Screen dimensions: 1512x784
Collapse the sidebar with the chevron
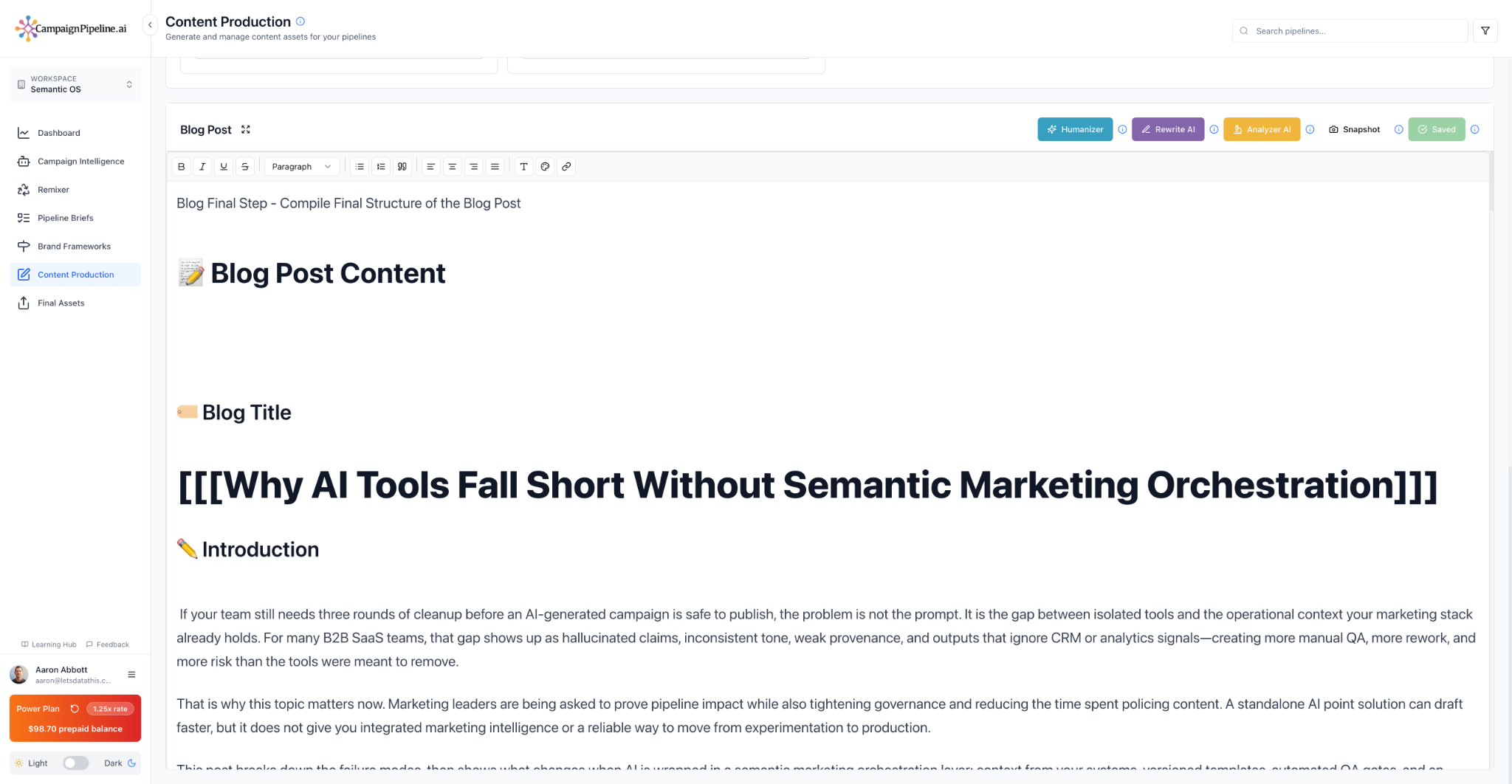click(x=150, y=24)
